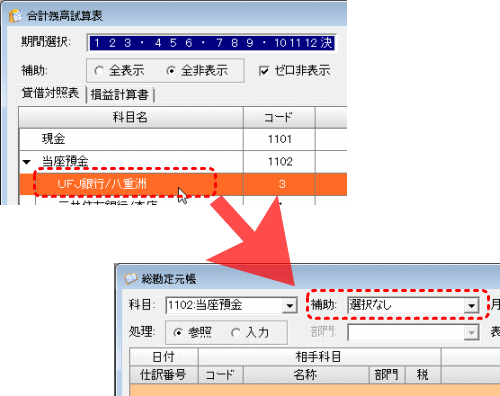Image resolution: width=500 pixels, height=396 pixels.
Task: Click month 9 in 期間選択 bar
Action: click(x=250, y=43)
